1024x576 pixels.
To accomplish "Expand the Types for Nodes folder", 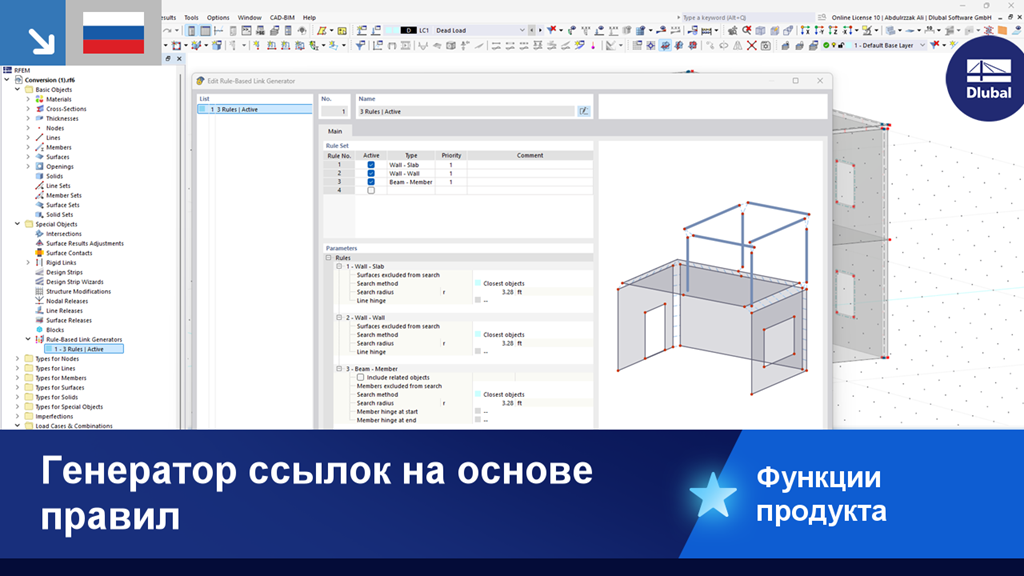I will (18, 359).
